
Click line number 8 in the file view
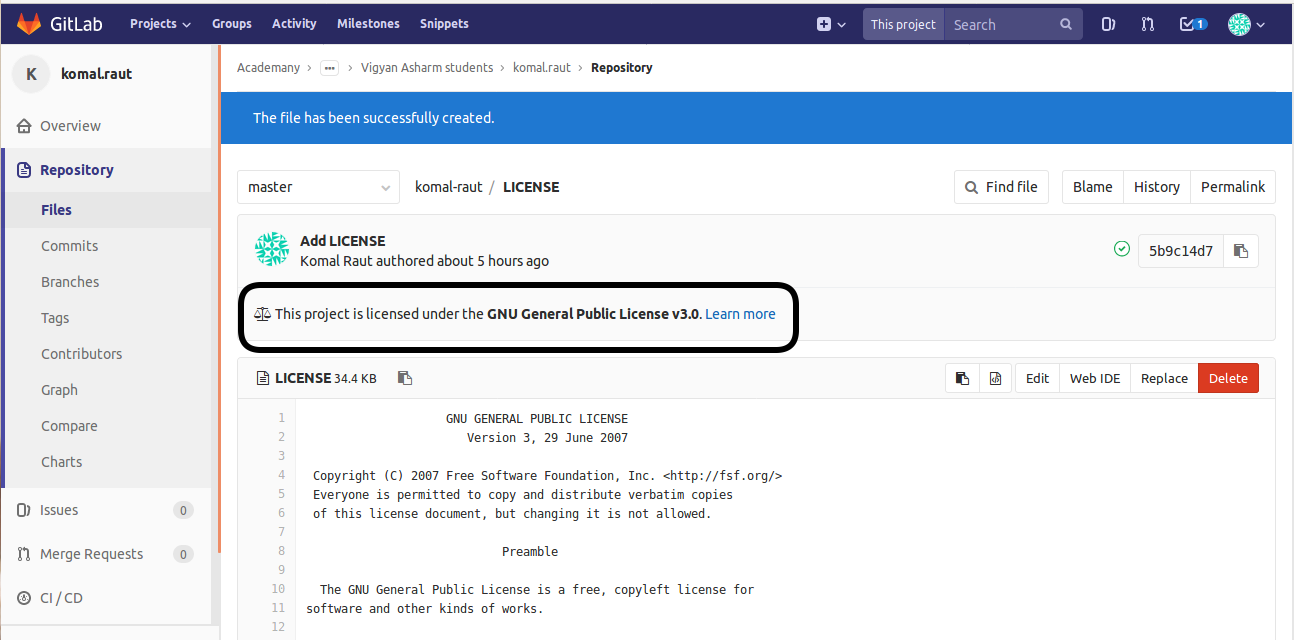coord(281,551)
